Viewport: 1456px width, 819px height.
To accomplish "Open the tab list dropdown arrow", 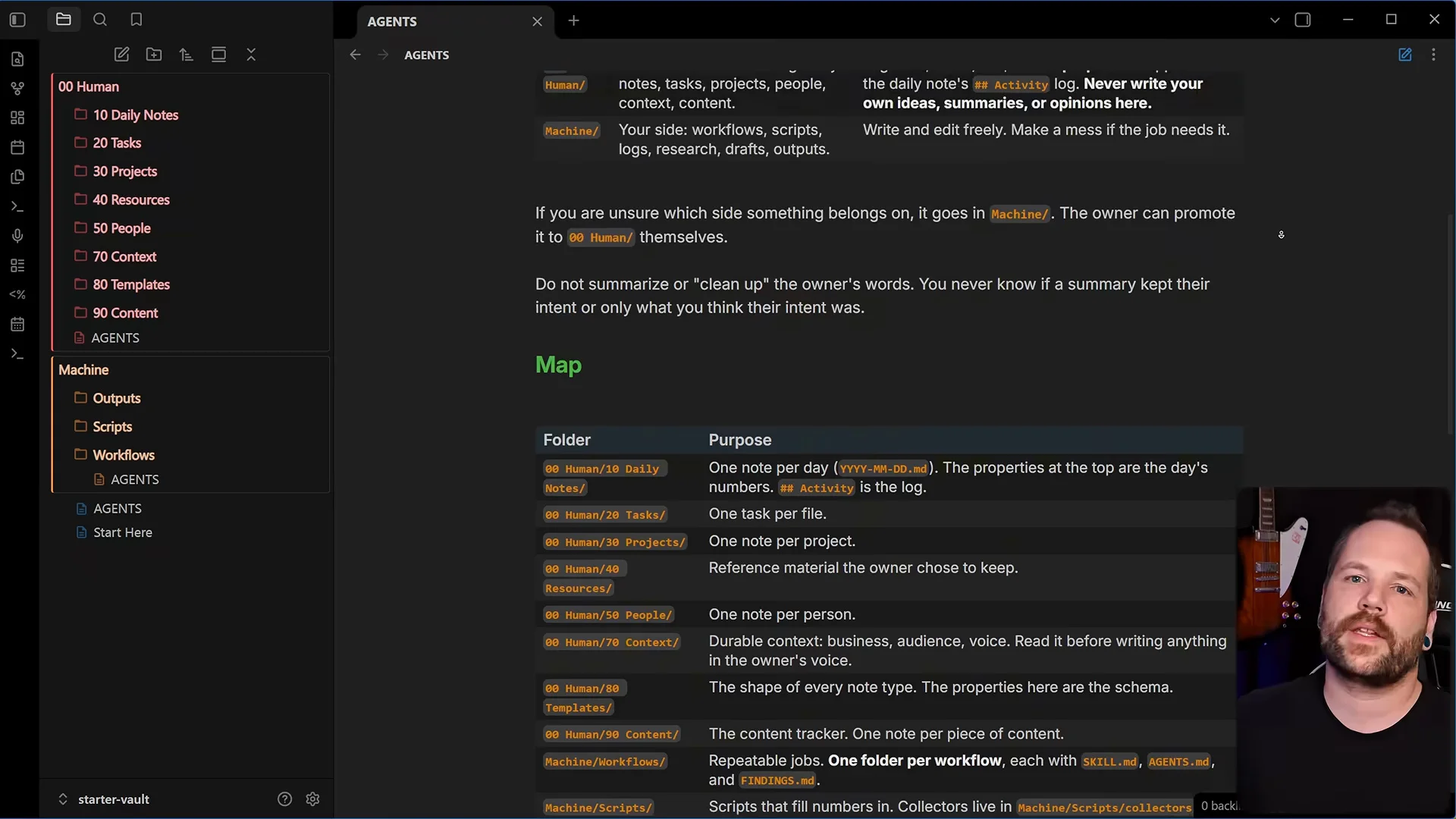I will pyautogui.click(x=1275, y=20).
